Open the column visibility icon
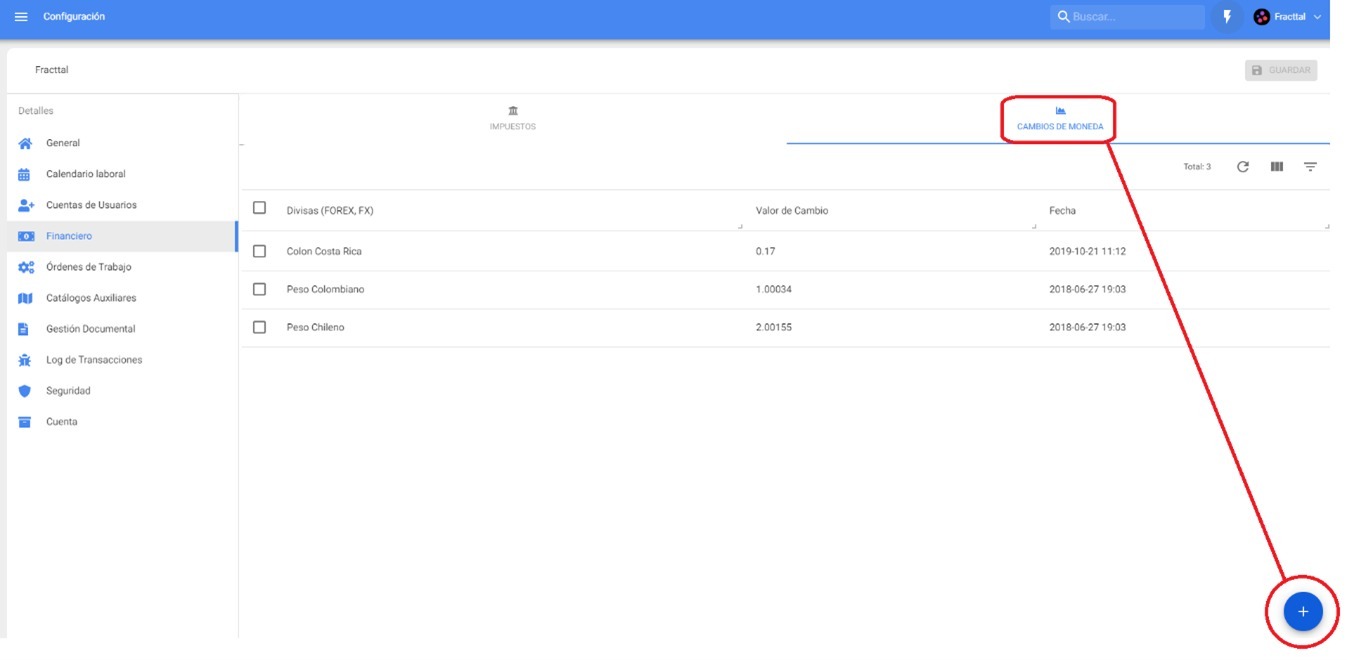This screenshot has width=1347, height=660. 1277,167
